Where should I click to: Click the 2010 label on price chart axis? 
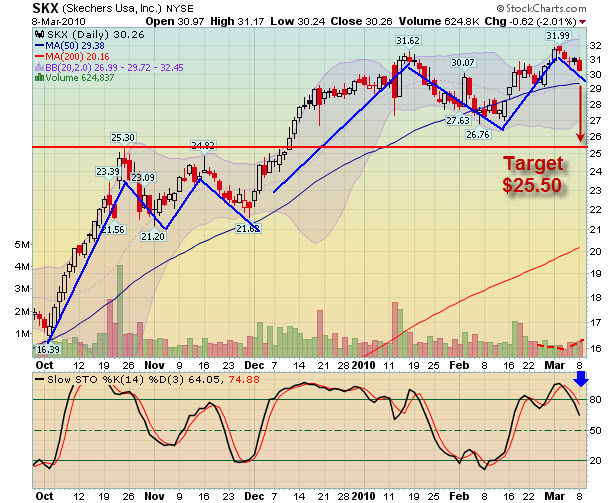pyautogui.click(x=363, y=365)
